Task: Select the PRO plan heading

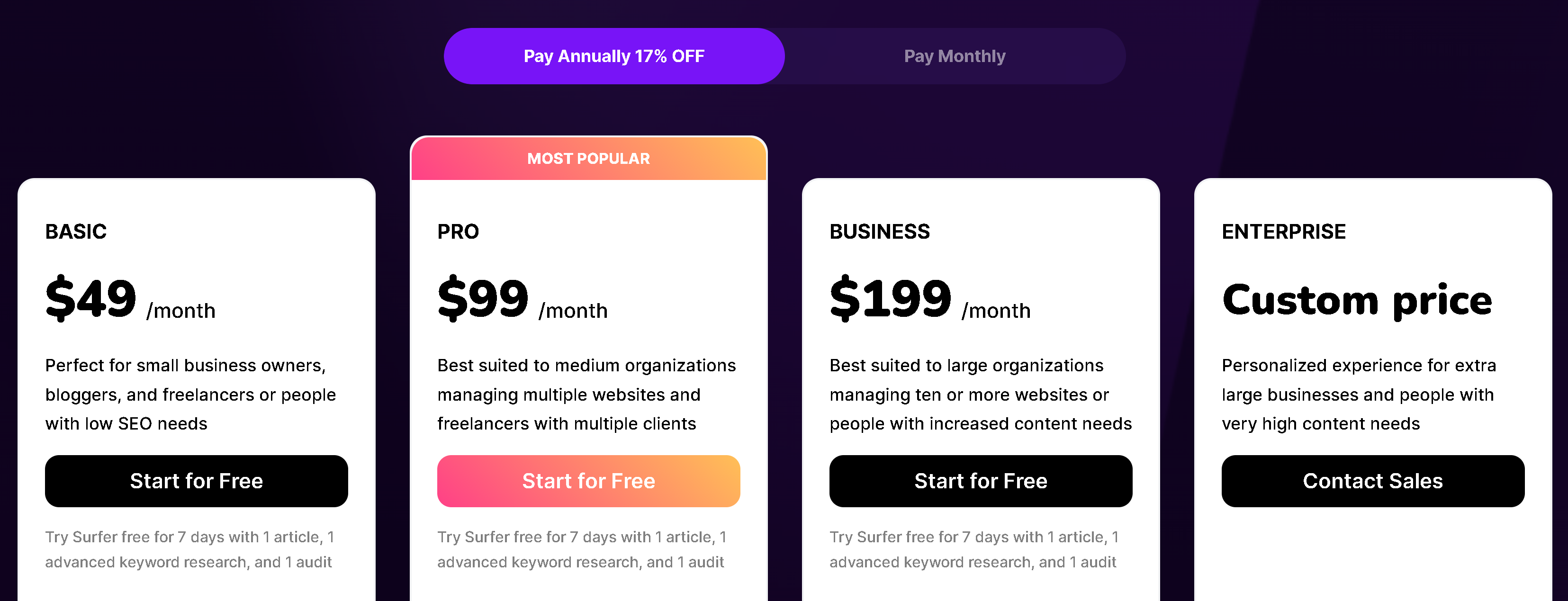Action: click(x=459, y=232)
